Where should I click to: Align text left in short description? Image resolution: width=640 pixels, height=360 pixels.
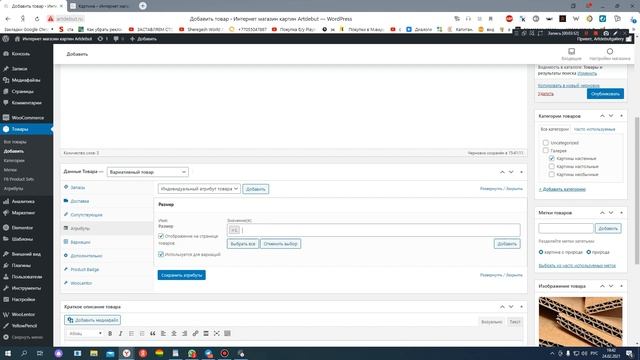[163, 333]
